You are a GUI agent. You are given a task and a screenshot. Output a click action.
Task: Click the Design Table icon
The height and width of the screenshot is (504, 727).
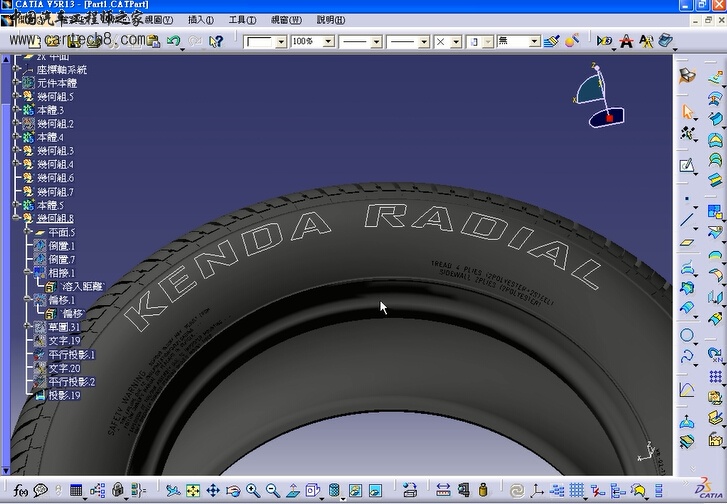[x=76, y=490]
